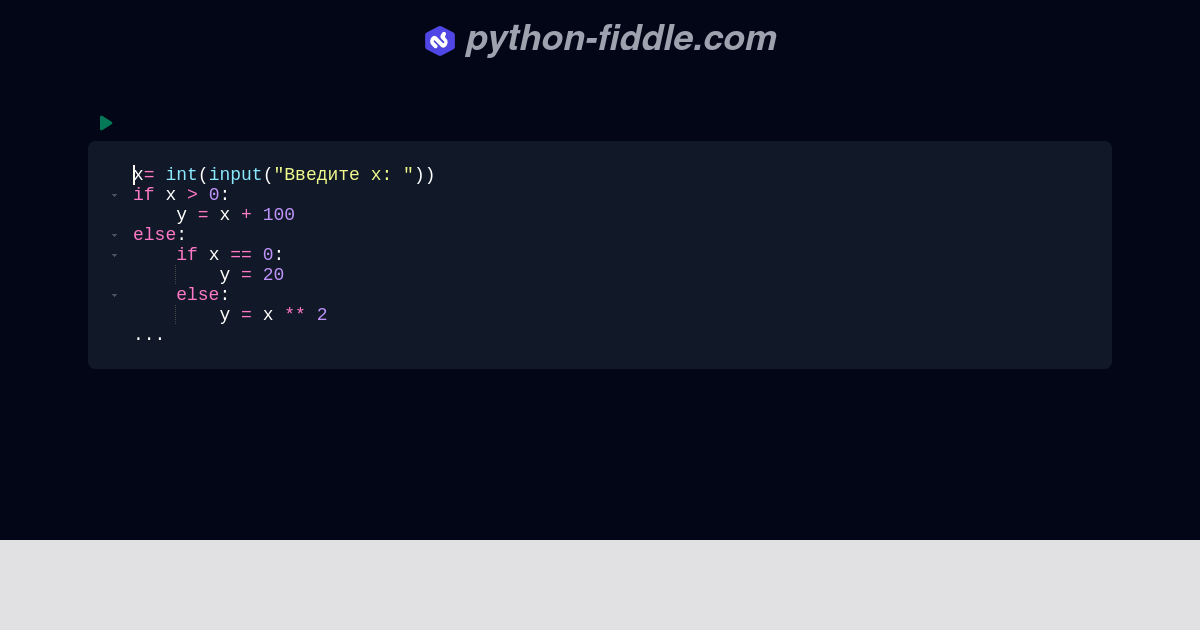
Task: Fold the outer else block using its gutter chevron
Action: [x=114, y=235]
